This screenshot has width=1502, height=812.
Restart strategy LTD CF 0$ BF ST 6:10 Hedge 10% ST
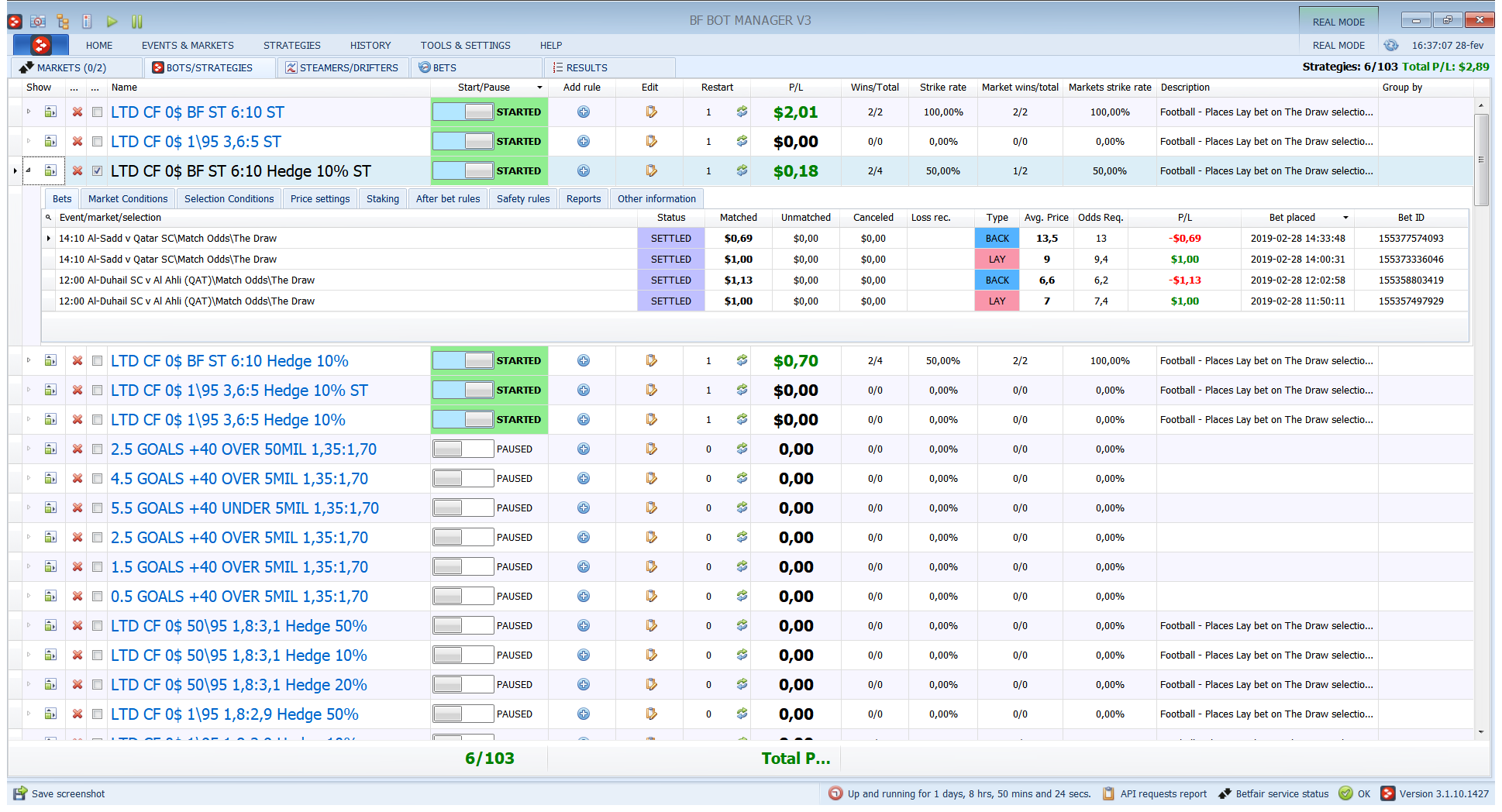click(x=742, y=170)
